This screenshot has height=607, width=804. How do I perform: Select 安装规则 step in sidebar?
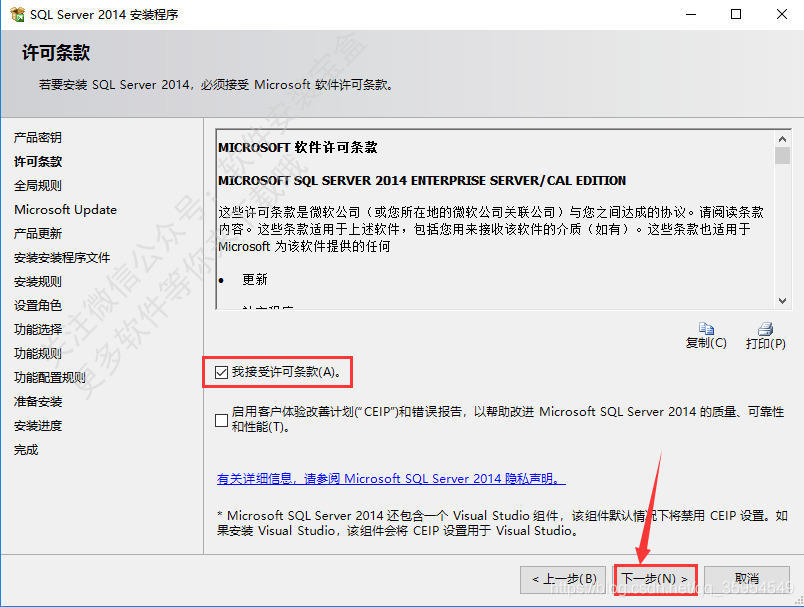pyautogui.click(x=37, y=282)
